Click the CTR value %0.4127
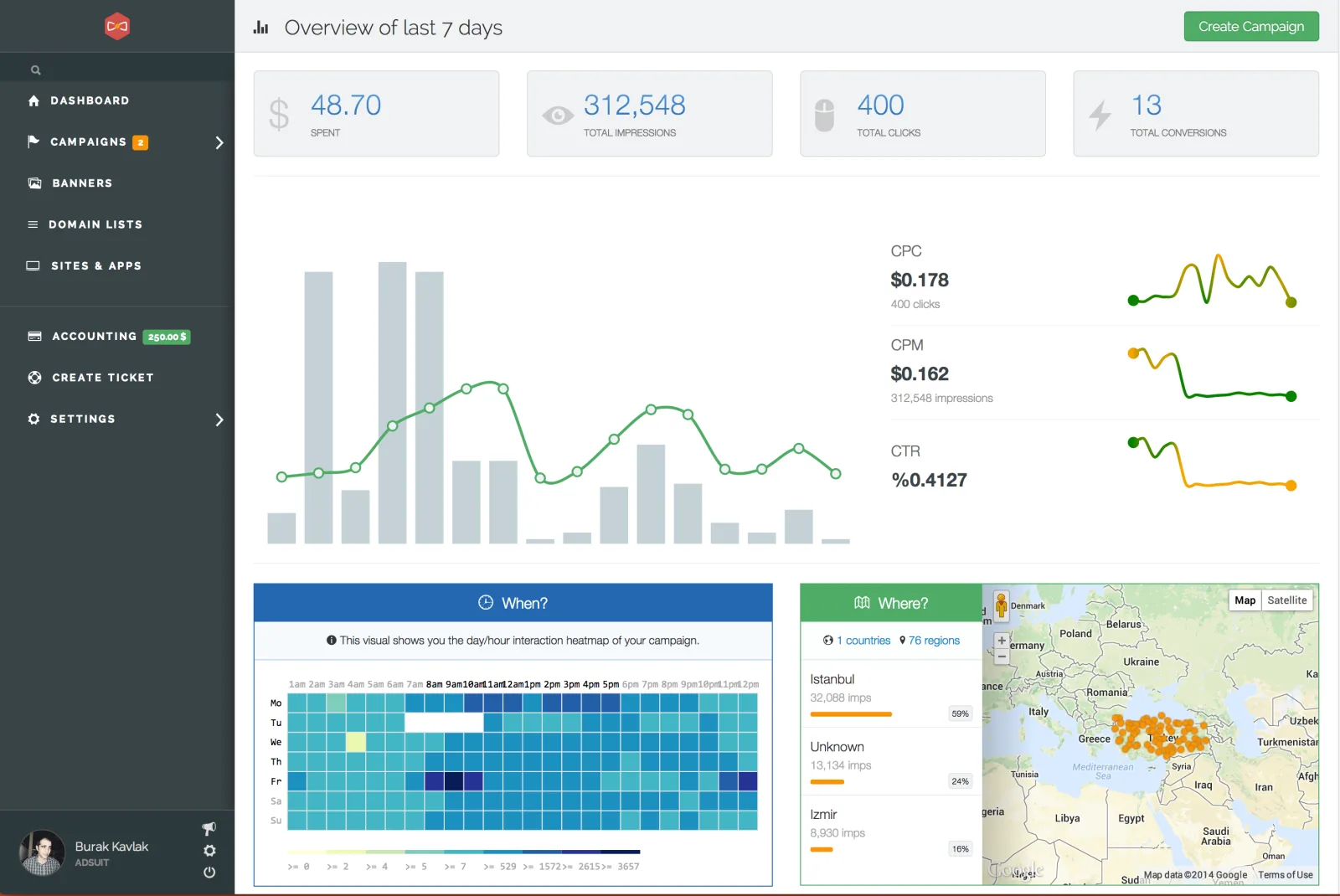 (x=929, y=480)
